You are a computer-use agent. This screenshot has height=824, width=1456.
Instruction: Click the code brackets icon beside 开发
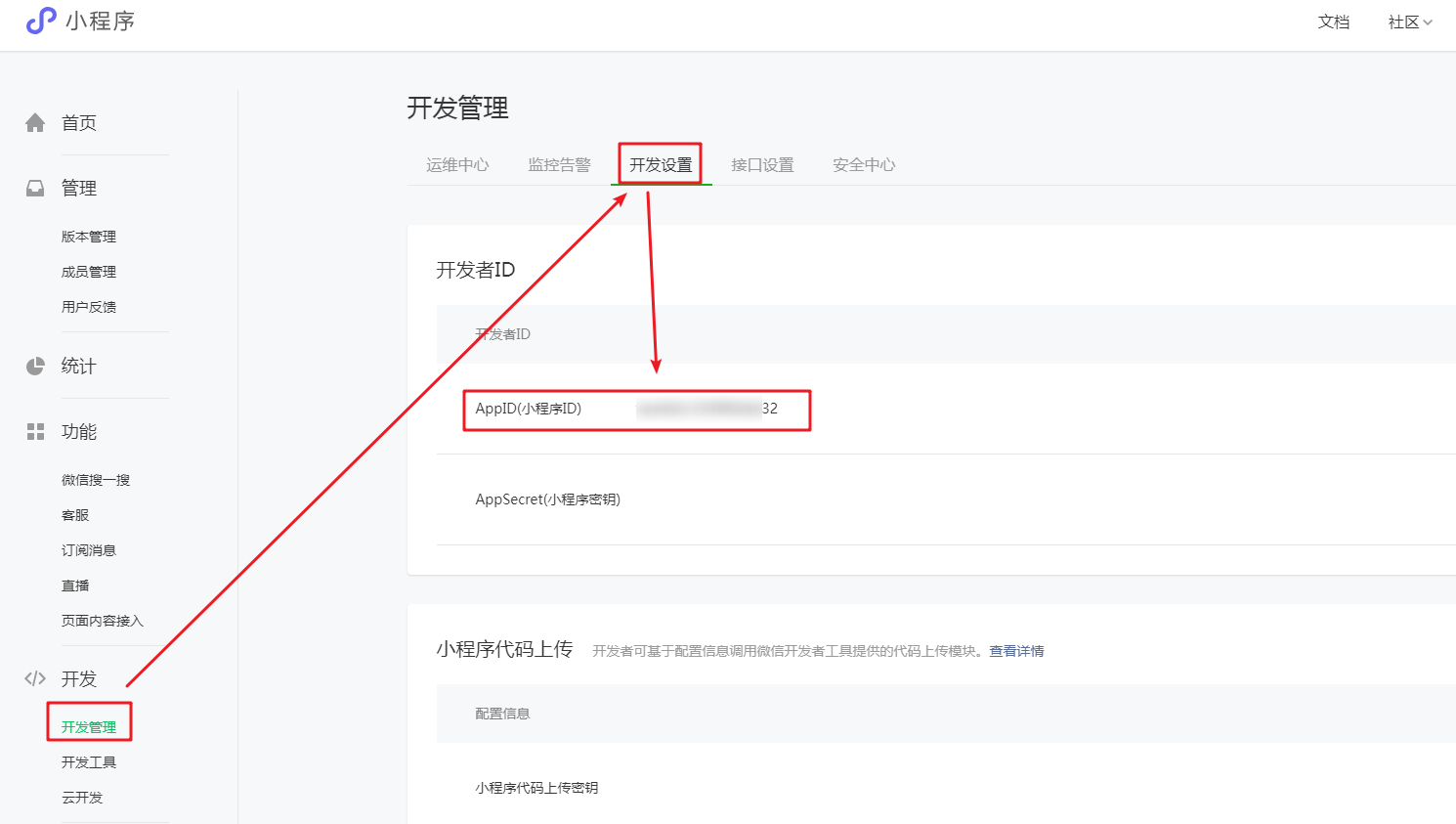(35, 678)
